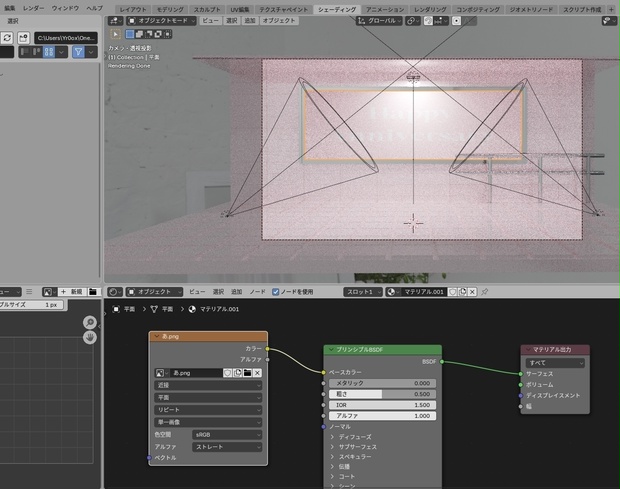The width and height of the screenshot is (620, 489).
Task: Toggle proportional editing button in viewport header
Action: (x=456, y=21)
